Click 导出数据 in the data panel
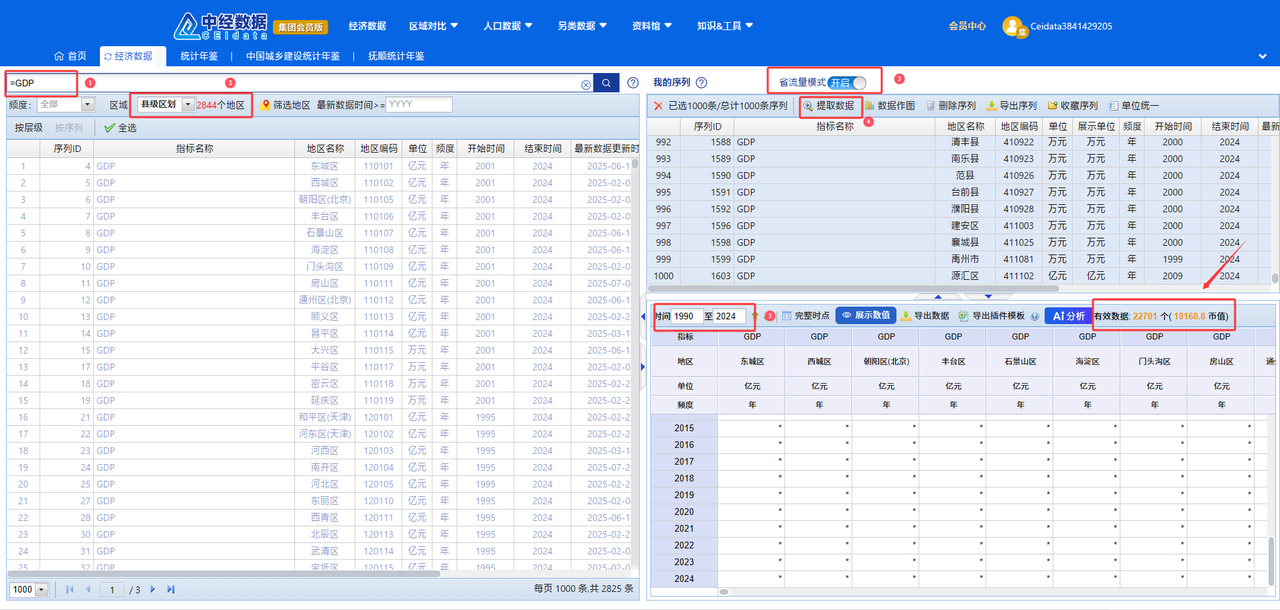The image size is (1280, 610). (924, 315)
